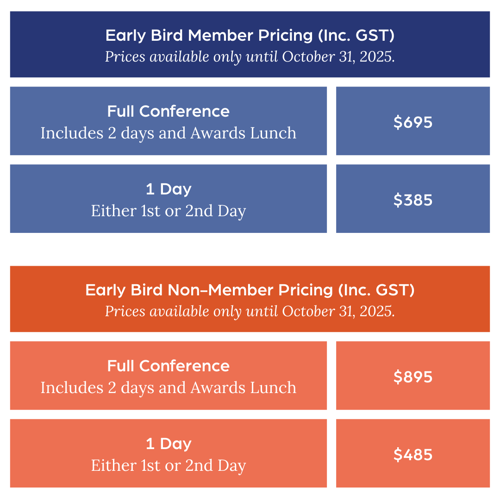Click the italic deadline note in orange banner
The image size is (500, 500).
250,311
